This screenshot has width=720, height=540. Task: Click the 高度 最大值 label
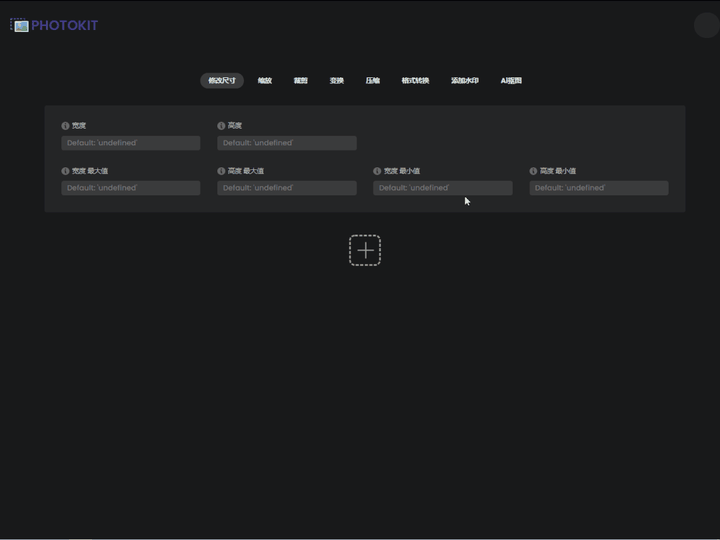click(246, 171)
